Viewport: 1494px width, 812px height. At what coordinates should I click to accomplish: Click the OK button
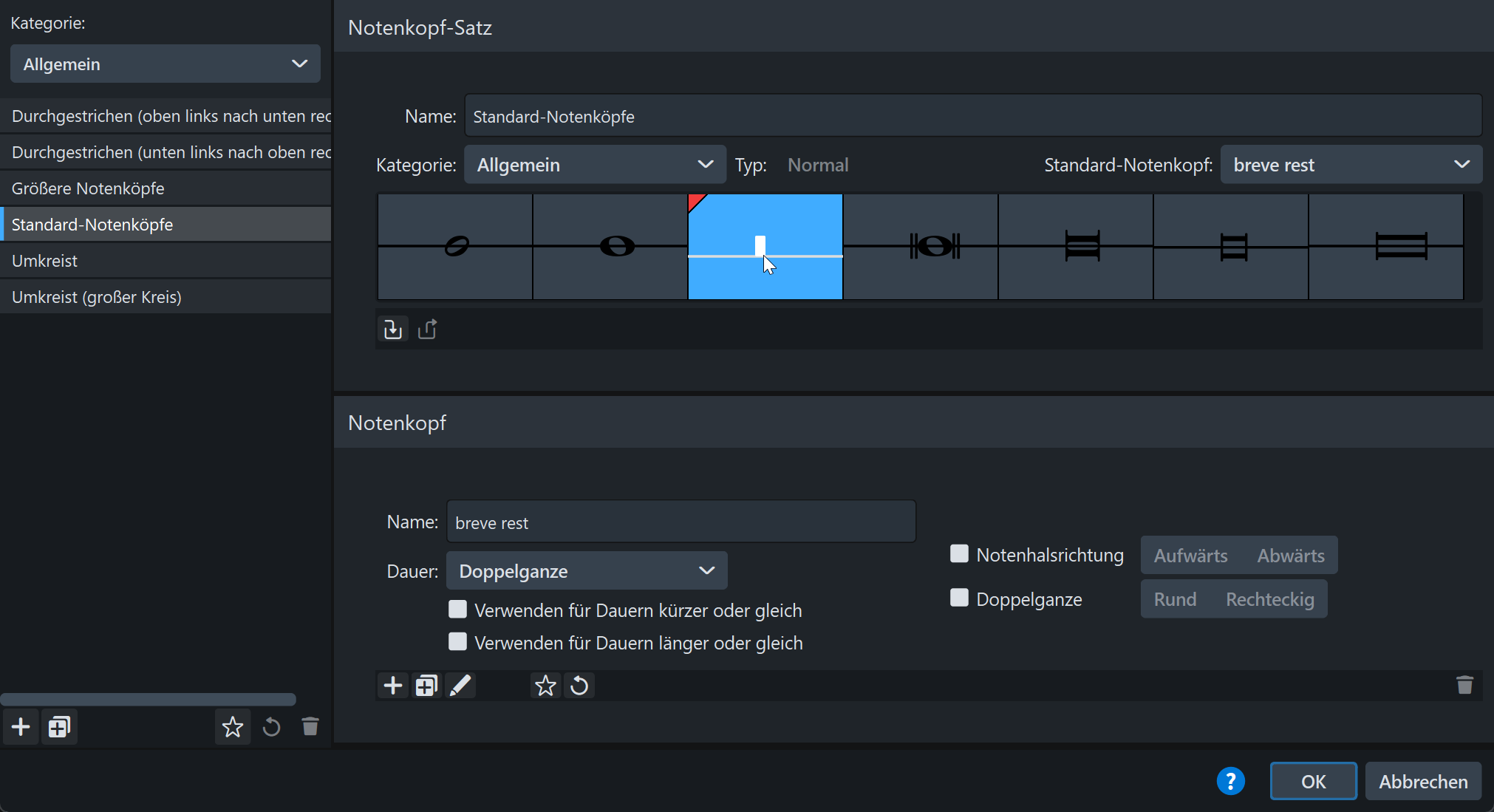1313,781
